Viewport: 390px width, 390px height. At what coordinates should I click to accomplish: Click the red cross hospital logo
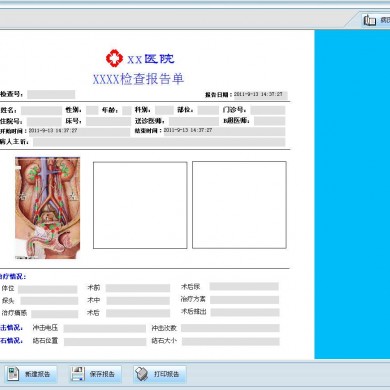tap(114, 58)
